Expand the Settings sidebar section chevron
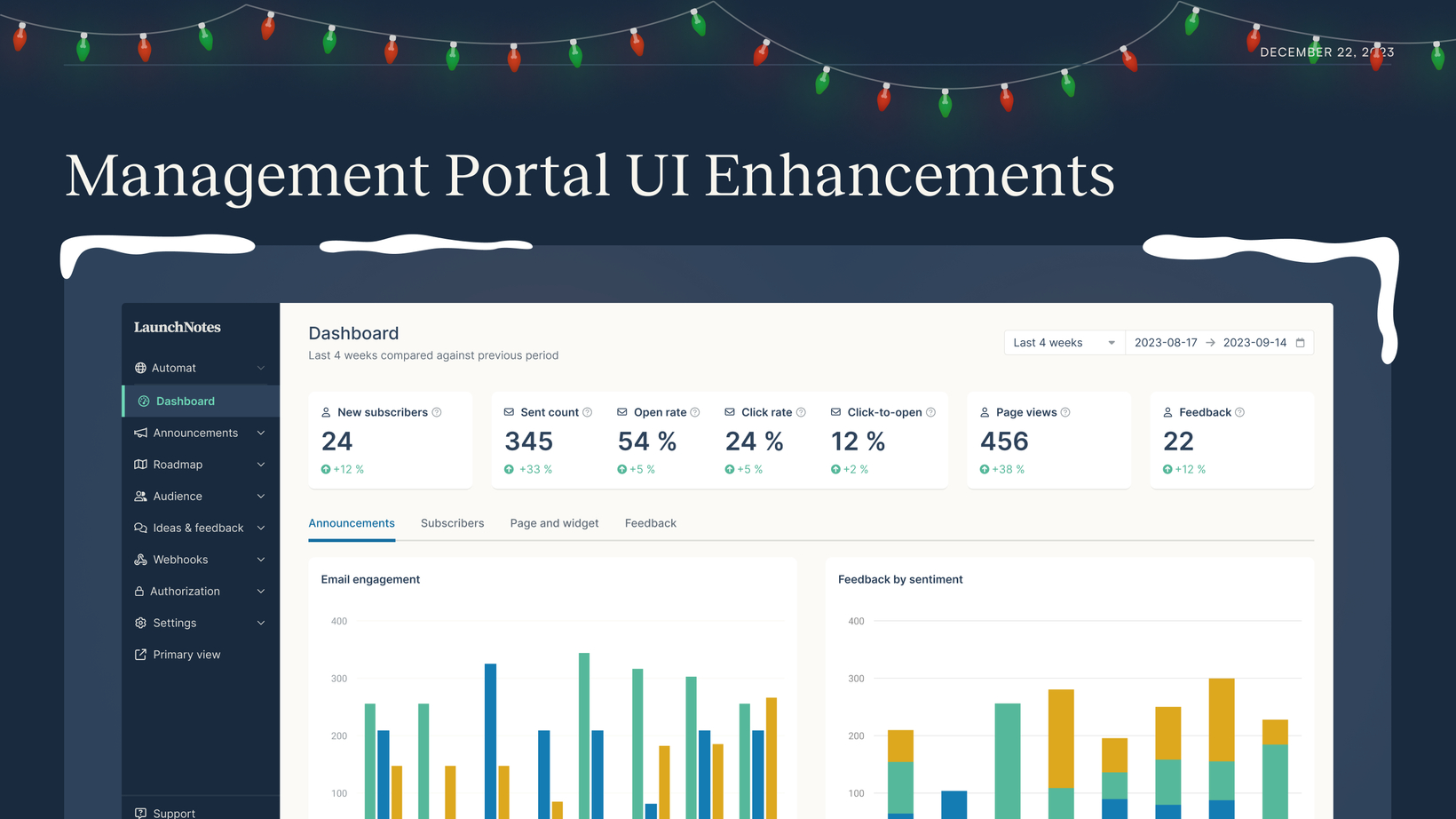 tap(261, 623)
